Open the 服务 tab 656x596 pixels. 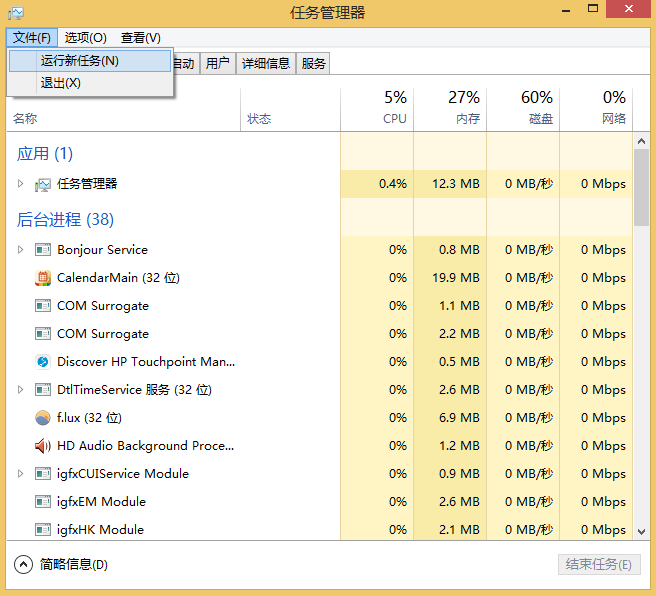[x=313, y=64]
